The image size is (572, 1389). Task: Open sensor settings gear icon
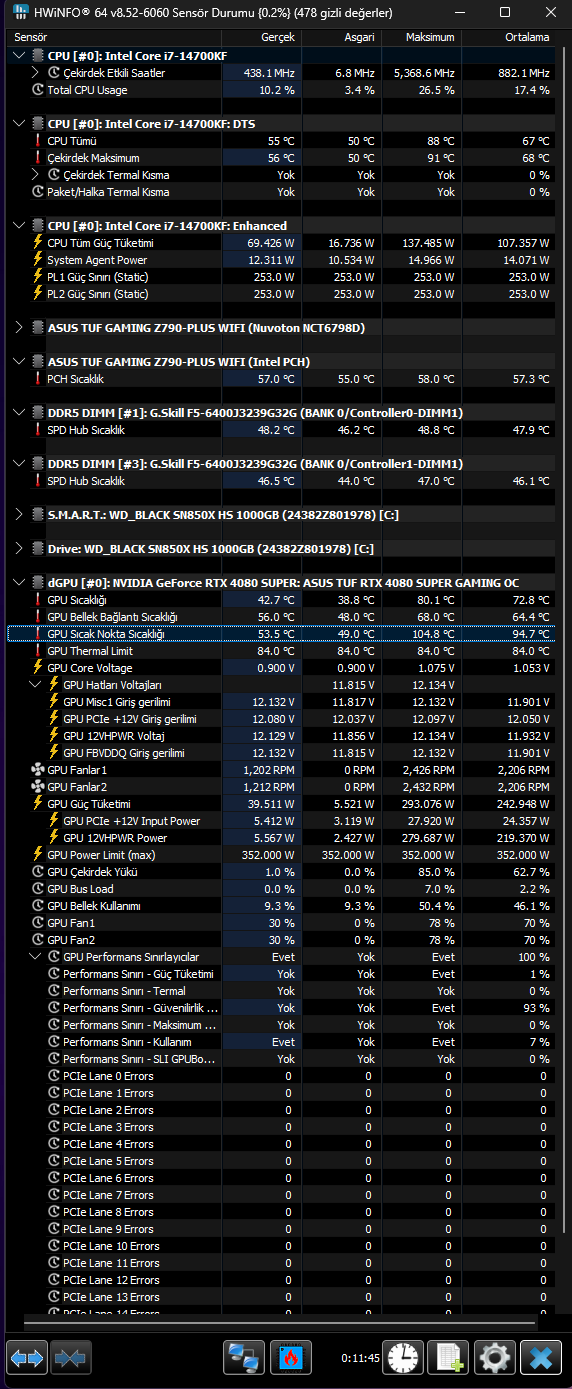494,1357
